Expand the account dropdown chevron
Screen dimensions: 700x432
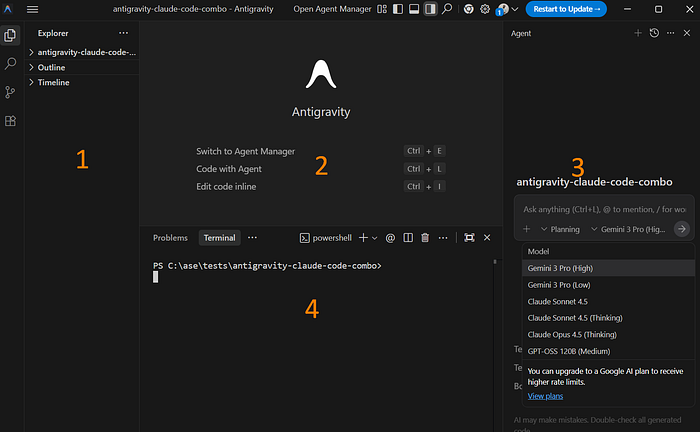(x=515, y=9)
